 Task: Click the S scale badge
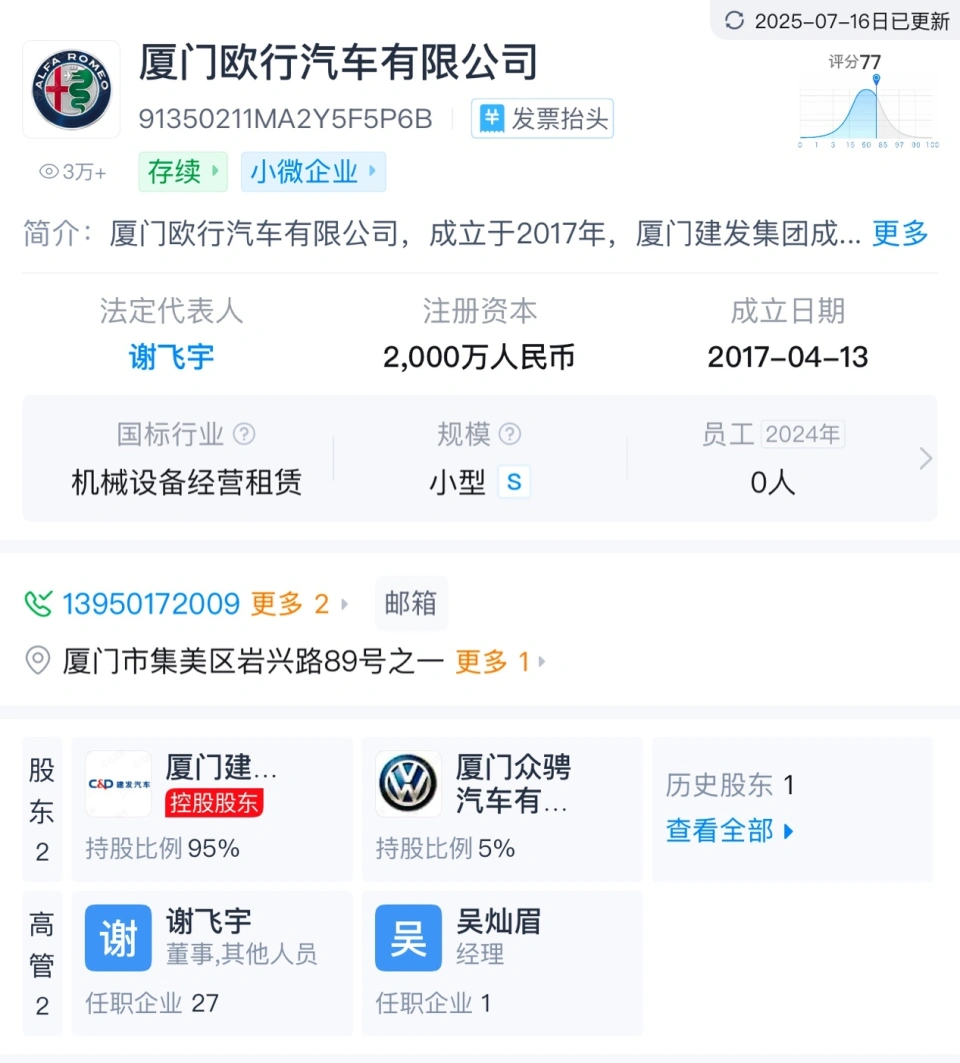pyautogui.click(x=514, y=482)
